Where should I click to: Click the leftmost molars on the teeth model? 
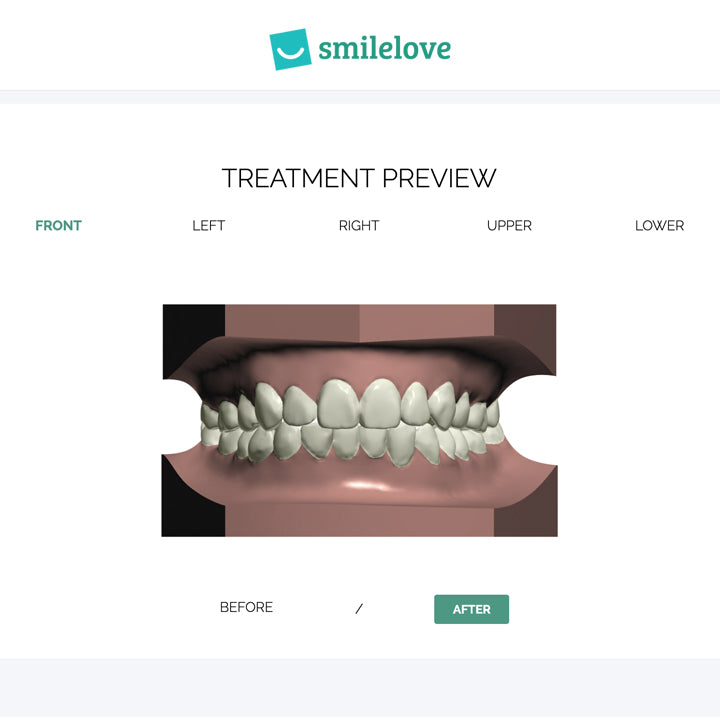211,422
